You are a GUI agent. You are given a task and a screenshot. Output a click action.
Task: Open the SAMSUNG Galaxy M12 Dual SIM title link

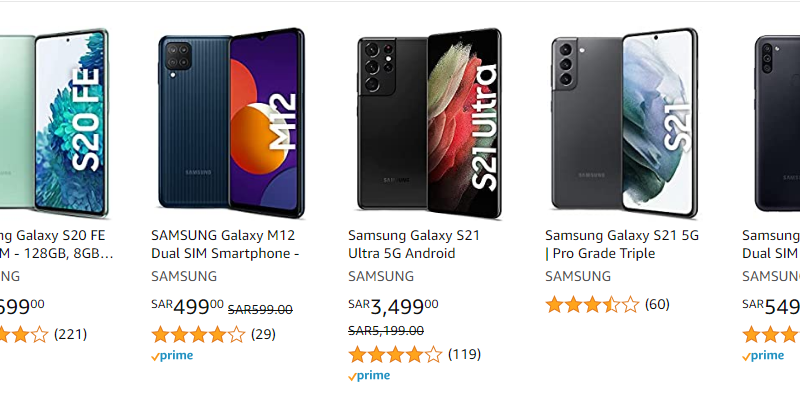click(225, 244)
